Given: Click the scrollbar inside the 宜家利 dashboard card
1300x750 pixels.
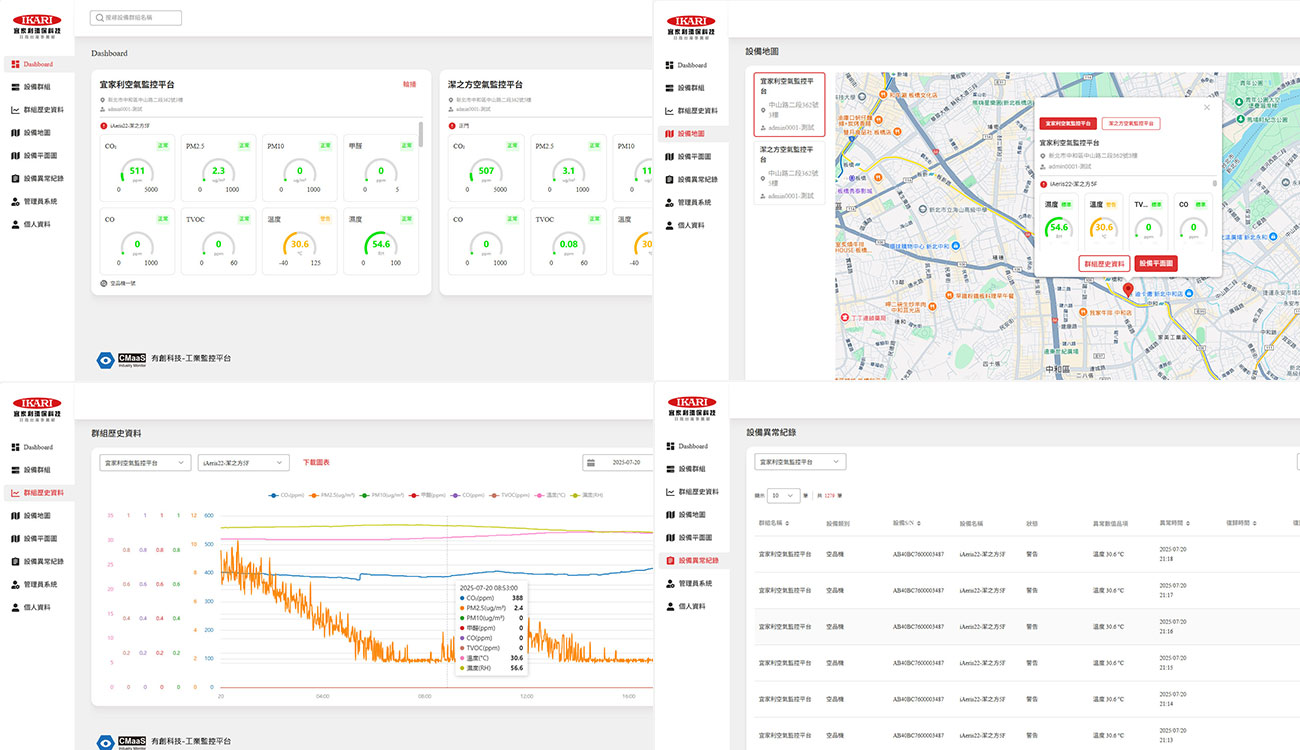Looking at the screenshot, I should point(420,133).
